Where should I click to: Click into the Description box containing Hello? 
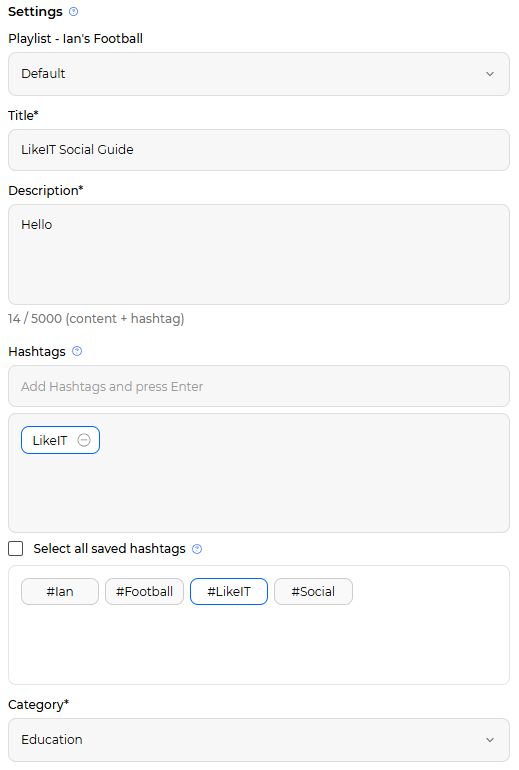[259, 254]
